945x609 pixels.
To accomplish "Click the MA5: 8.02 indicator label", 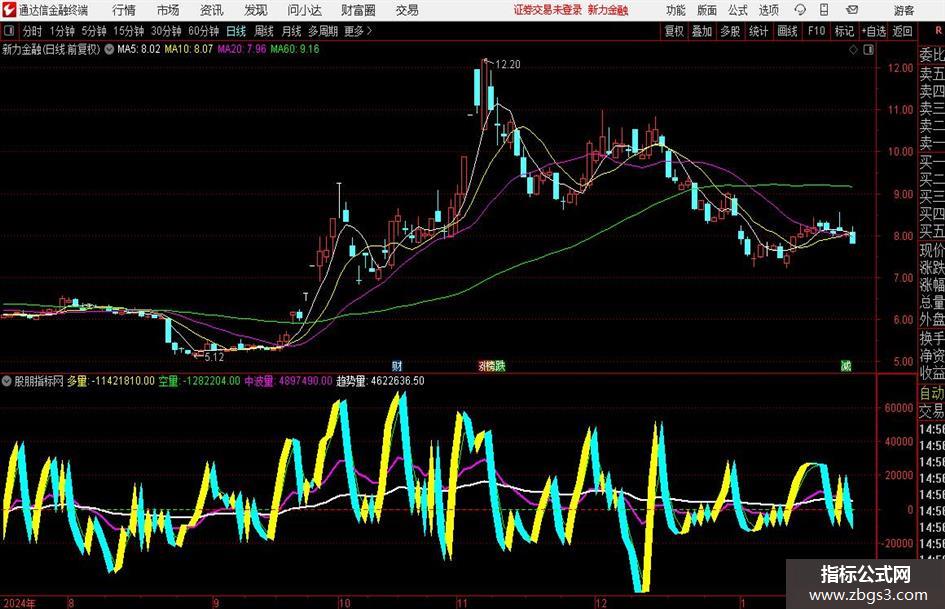I will pyautogui.click(x=139, y=49).
